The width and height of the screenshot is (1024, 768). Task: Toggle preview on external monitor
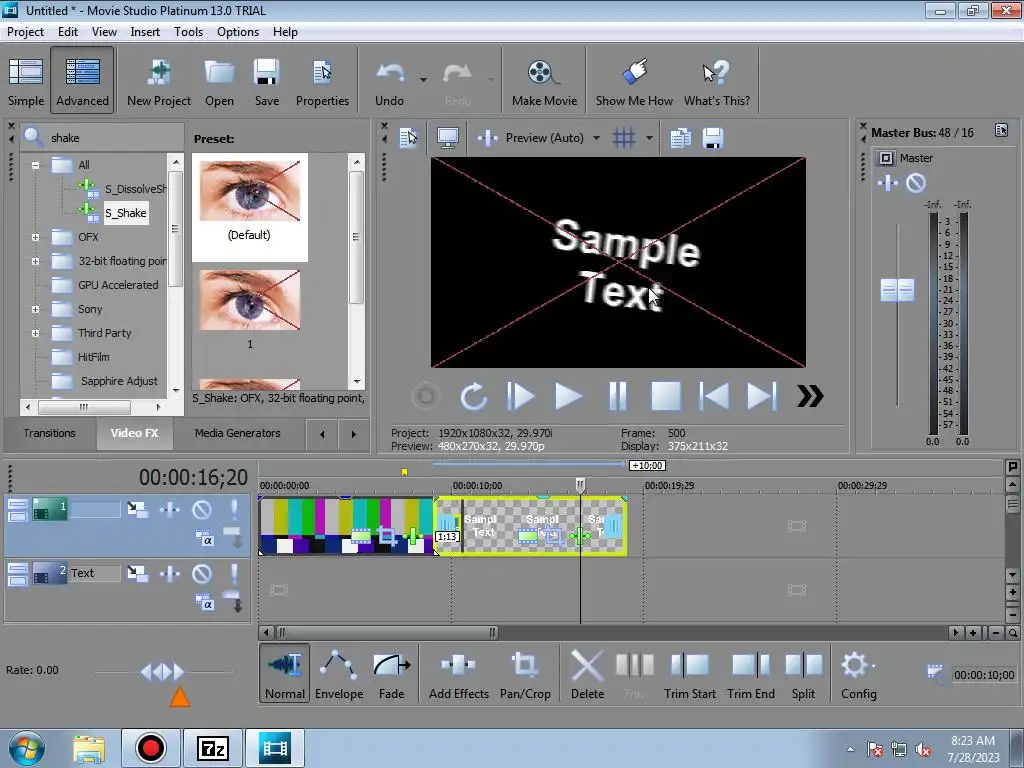448,138
